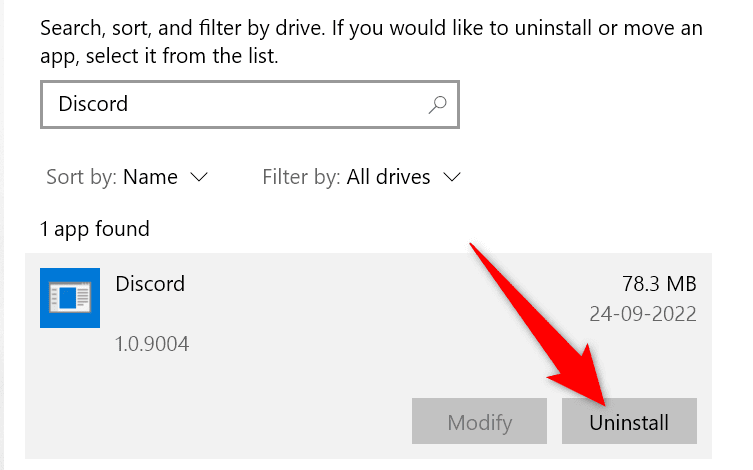Click the "Sort by:" label
The image size is (753, 470).
(x=81, y=177)
